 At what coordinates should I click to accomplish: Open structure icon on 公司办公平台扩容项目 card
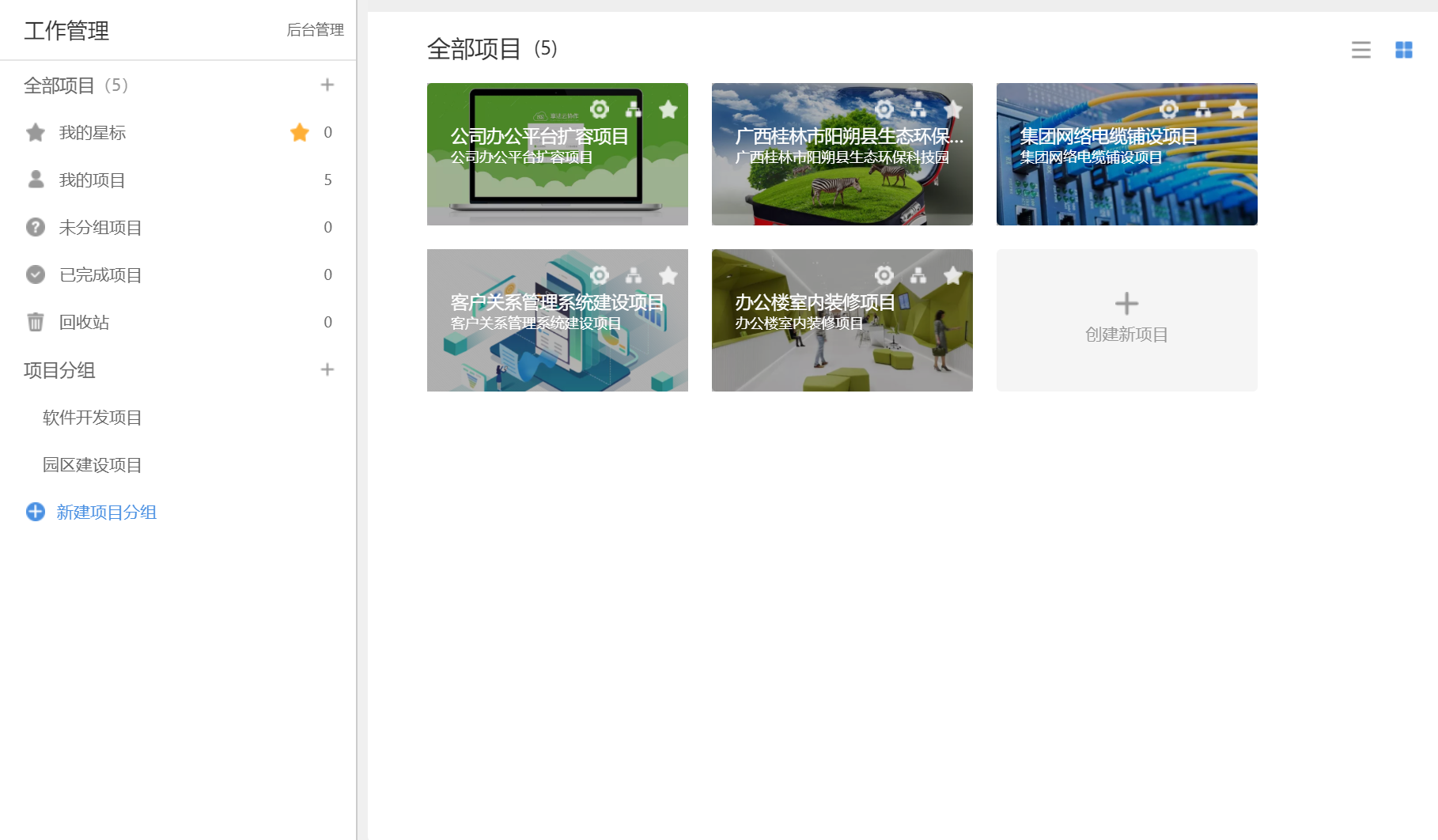pyautogui.click(x=634, y=109)
